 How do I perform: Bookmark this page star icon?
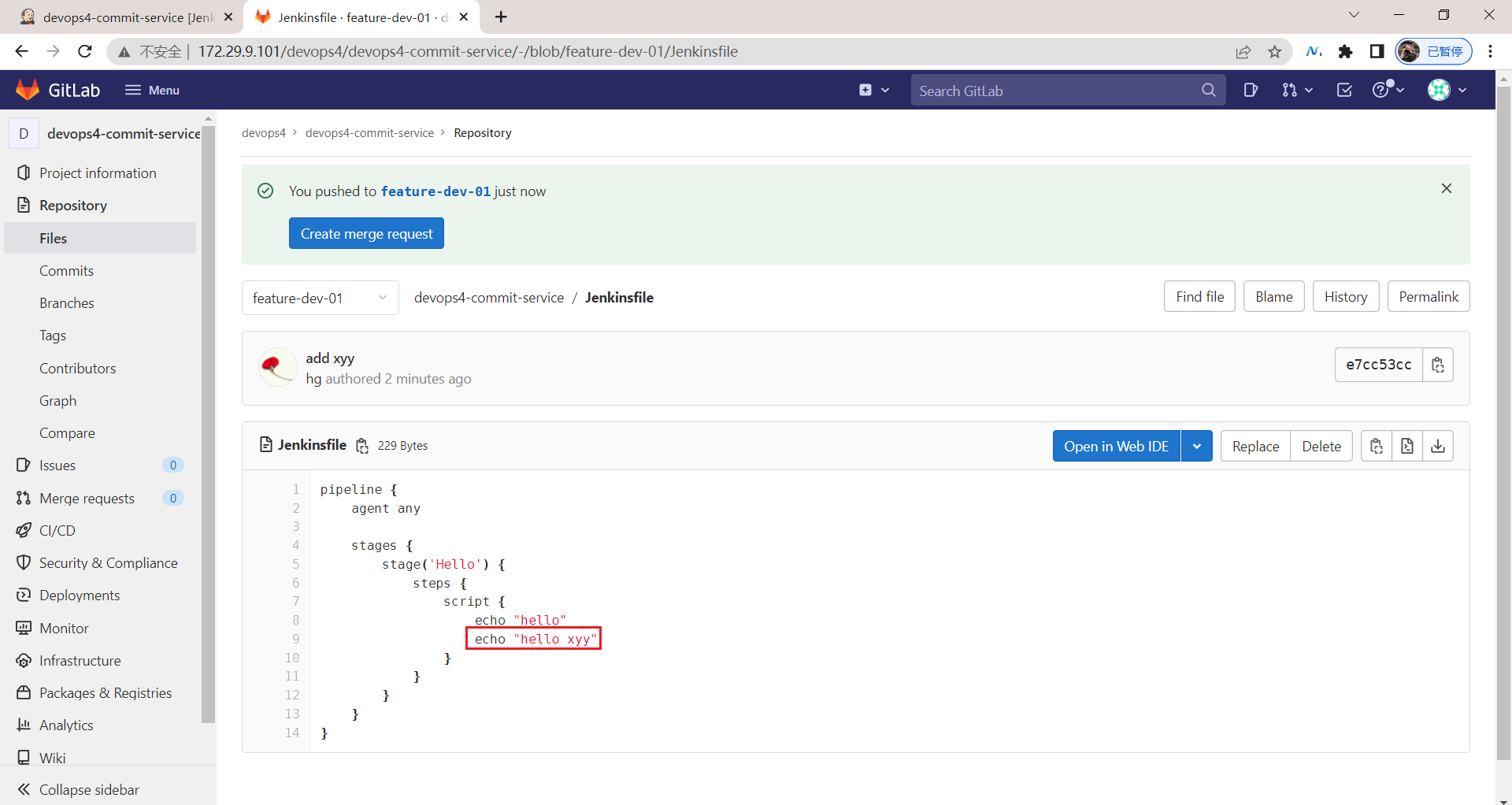coord(1275,52)
